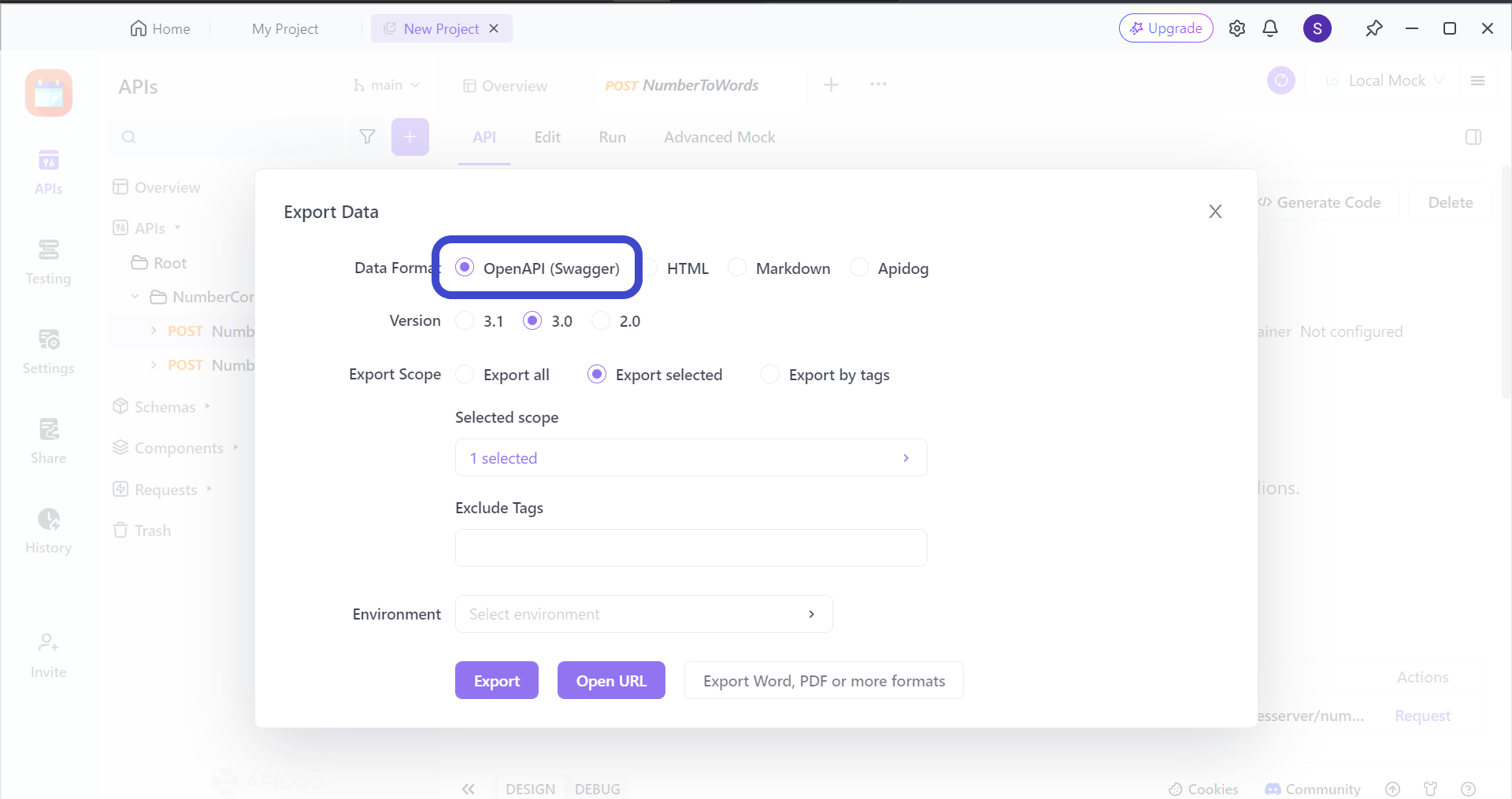Go to Home tab
The width and height of the screenshot is (1512, 799).
(x=160, y=28)
